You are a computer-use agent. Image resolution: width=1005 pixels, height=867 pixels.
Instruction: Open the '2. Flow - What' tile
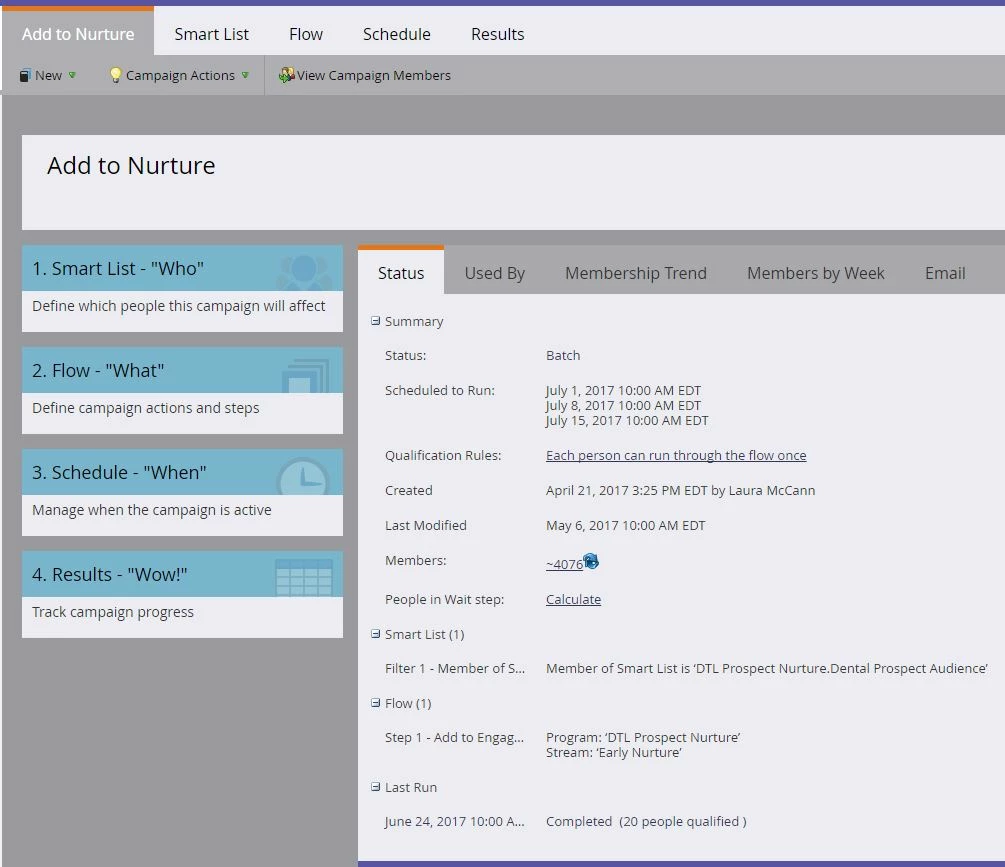point(182,370)
